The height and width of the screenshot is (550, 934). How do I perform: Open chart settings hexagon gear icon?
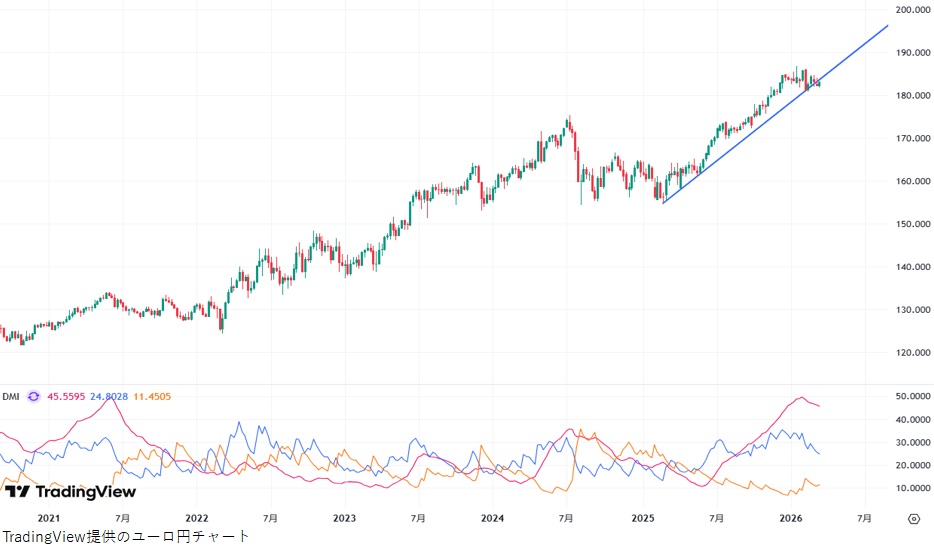point(913,518)
